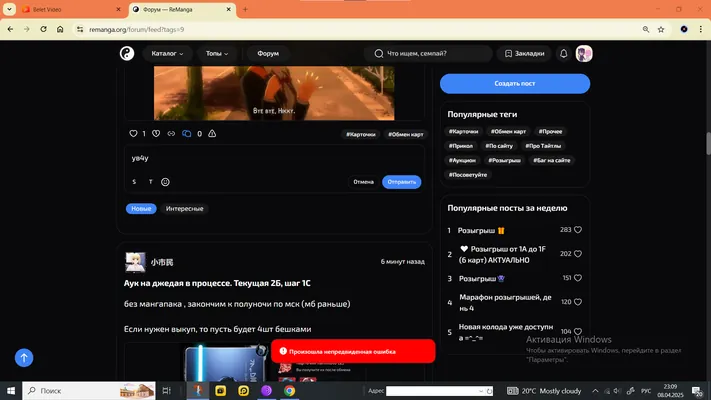Open user profile avatar menu
The height and width of the screenshot is (400, 711).
(x=584, y=54)
